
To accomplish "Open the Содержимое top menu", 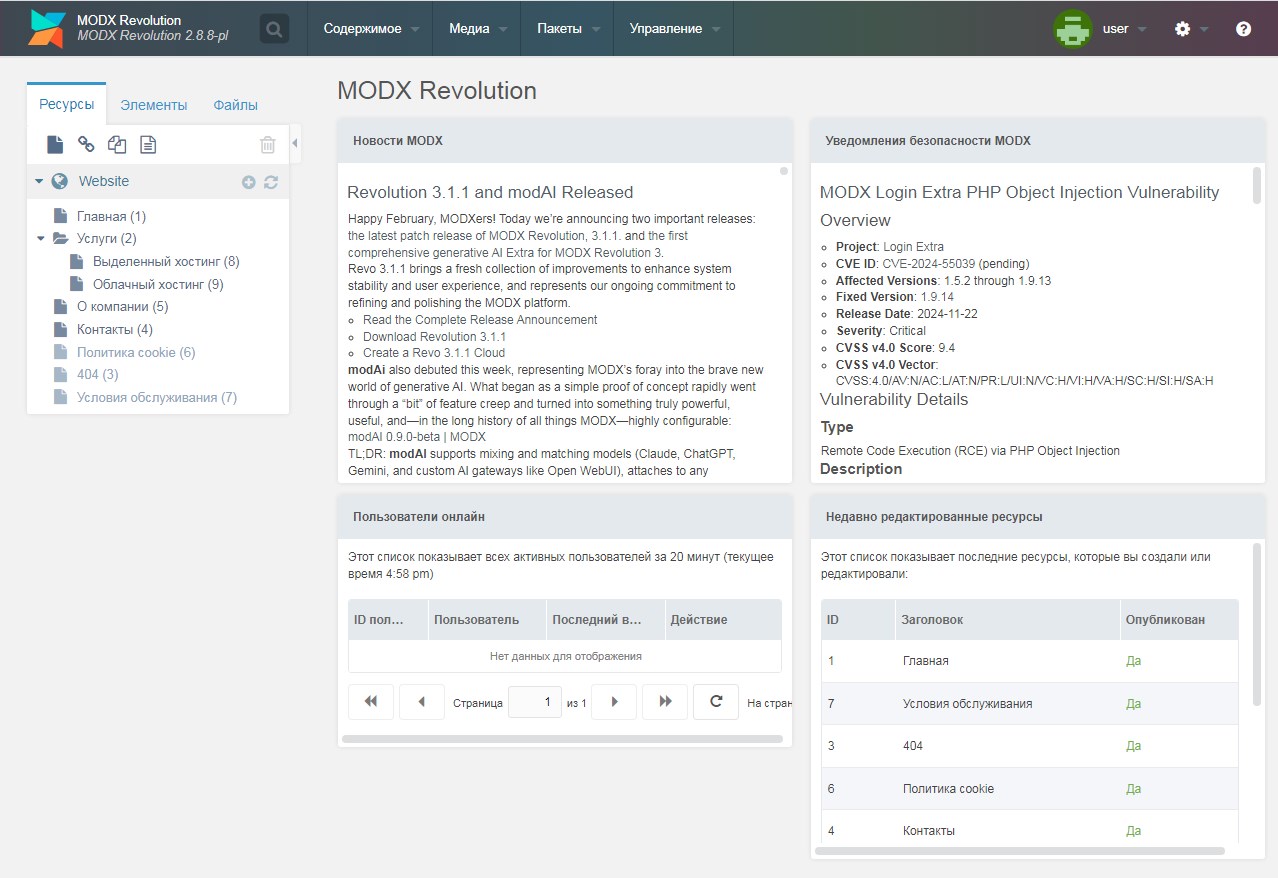I will pyautogui.click(x=370, y=29).
